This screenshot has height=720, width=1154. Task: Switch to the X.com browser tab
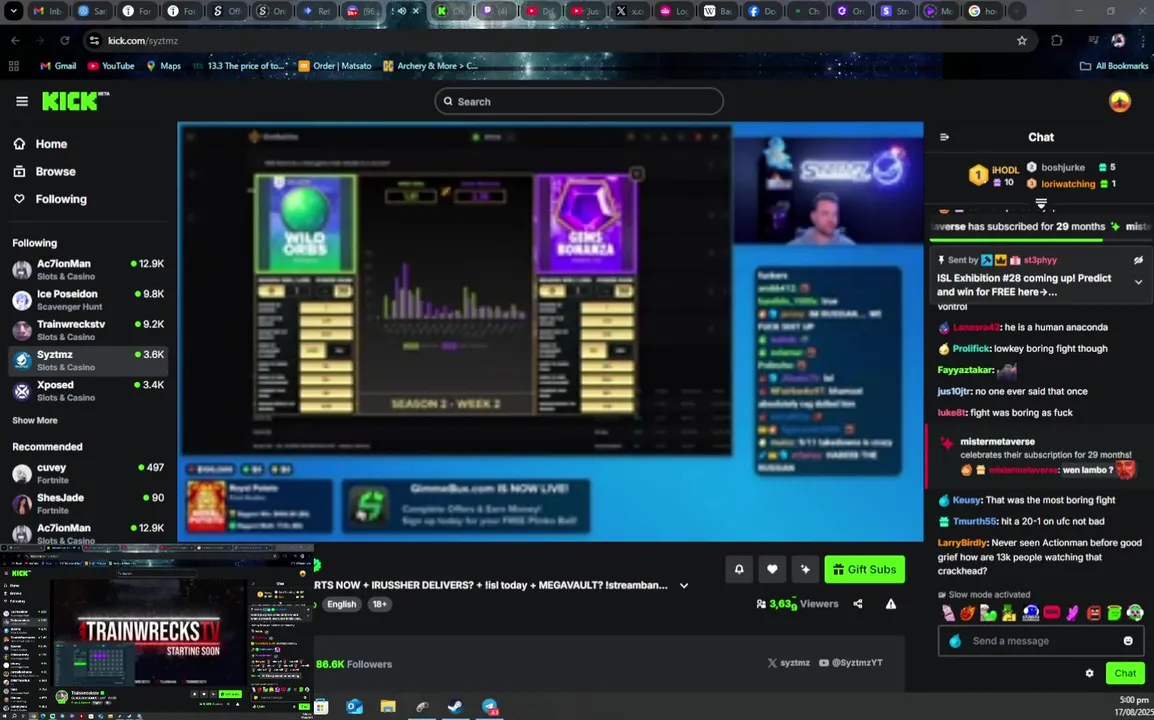click(x=630, y=11)
